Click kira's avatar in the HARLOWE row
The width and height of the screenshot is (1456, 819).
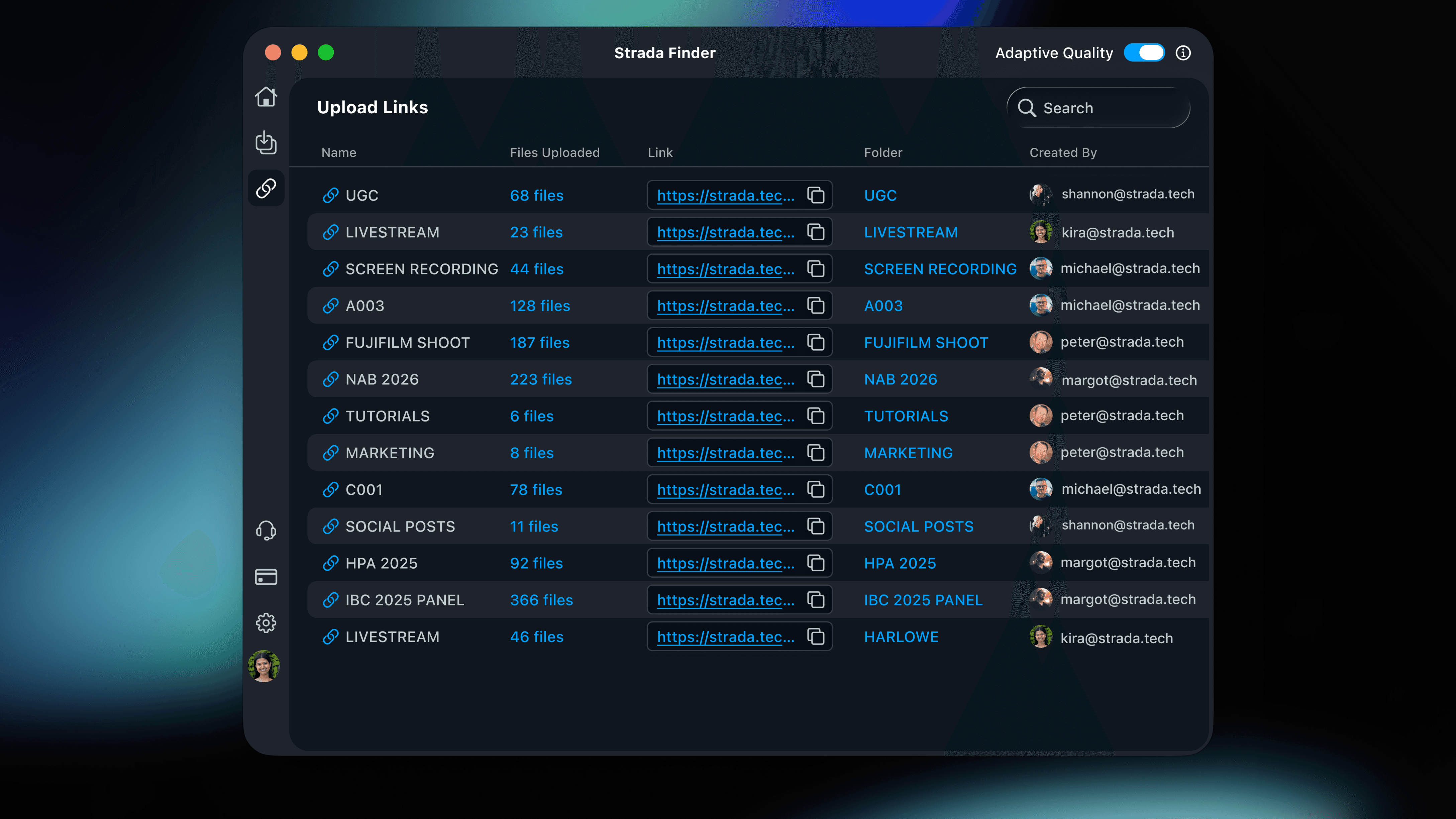coord(1041,636)
